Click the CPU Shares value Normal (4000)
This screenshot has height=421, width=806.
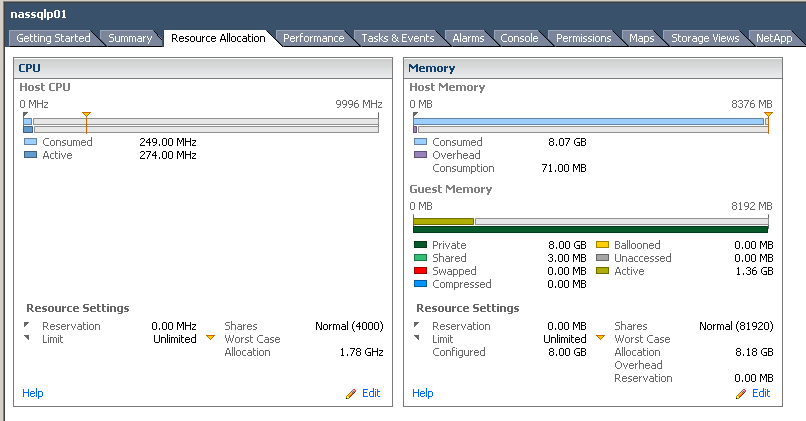(349, 326)
